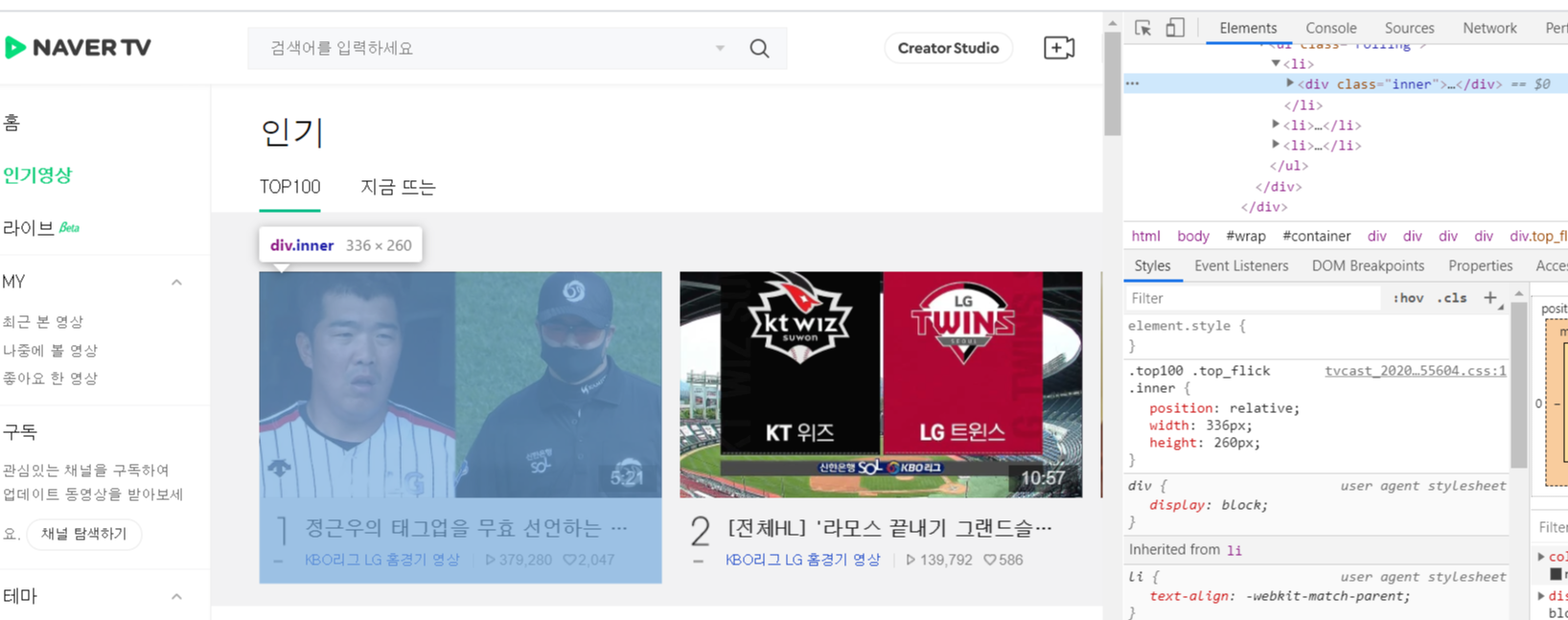Open the rank 1 video thumbnail (5:21)
This screenshot has width=1568, height=620.
click(x=460, y=384)
